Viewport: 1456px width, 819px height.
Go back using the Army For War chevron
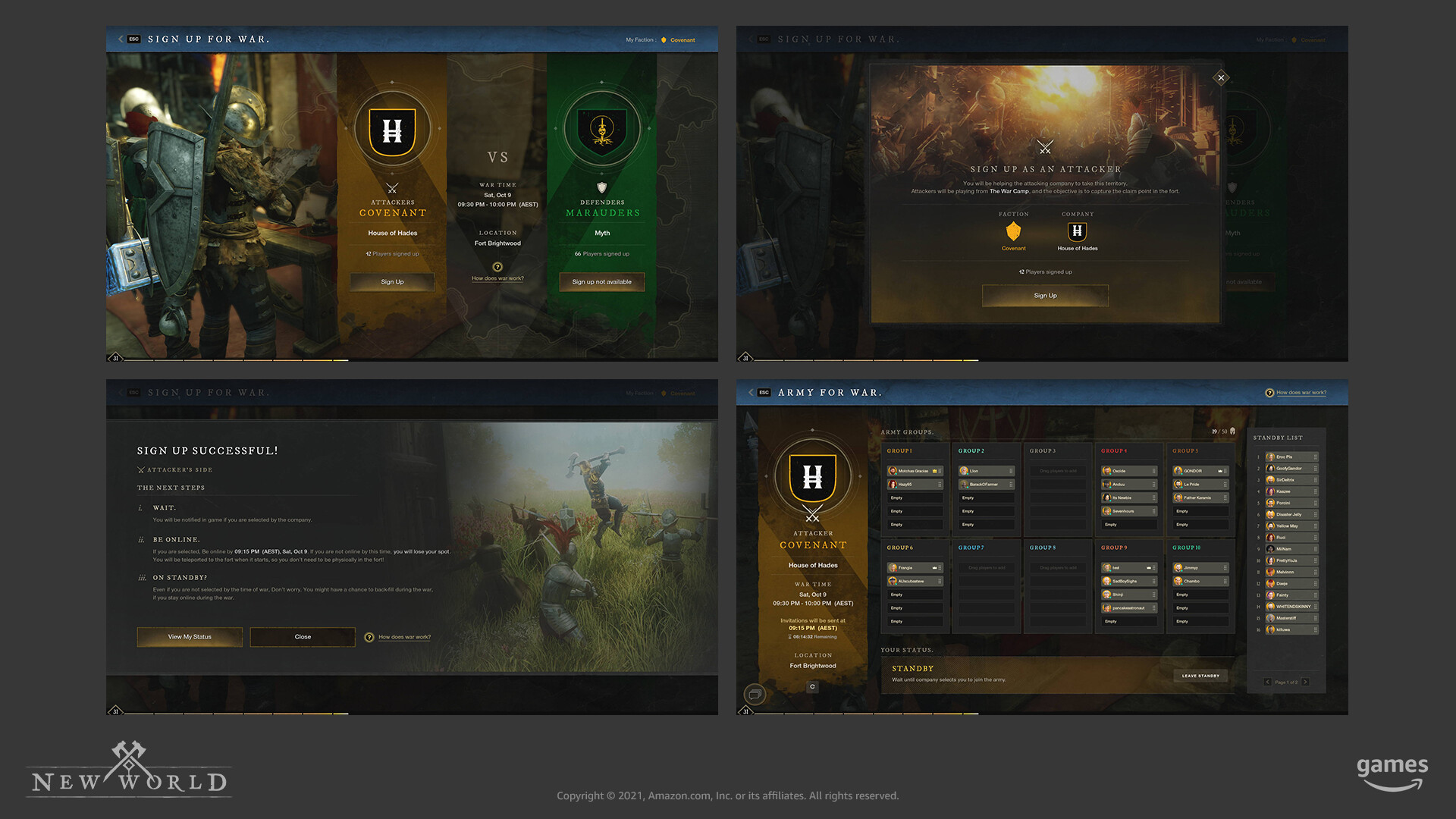pos(751,393)
